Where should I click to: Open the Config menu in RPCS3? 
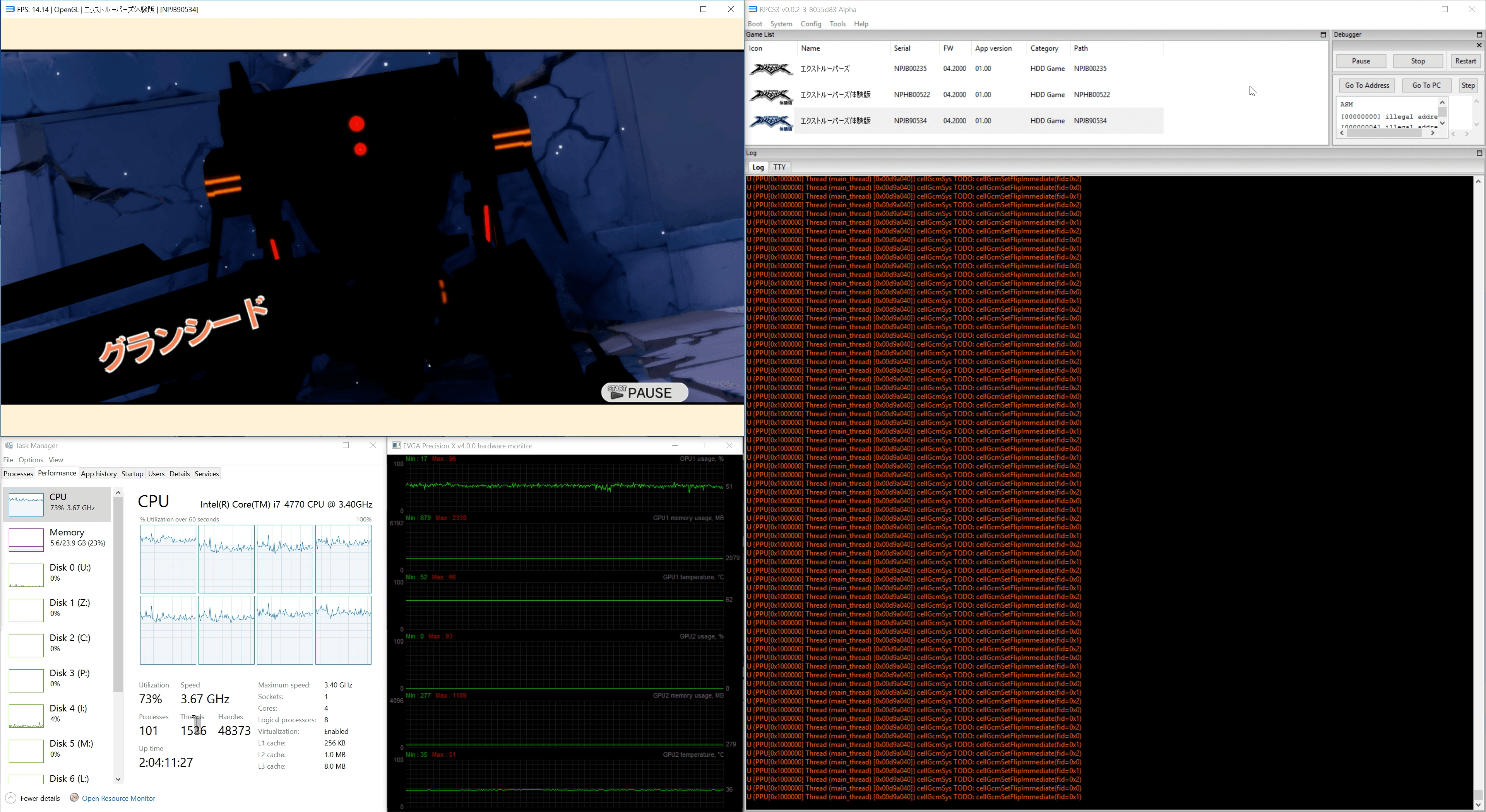[x=810, y=24]
